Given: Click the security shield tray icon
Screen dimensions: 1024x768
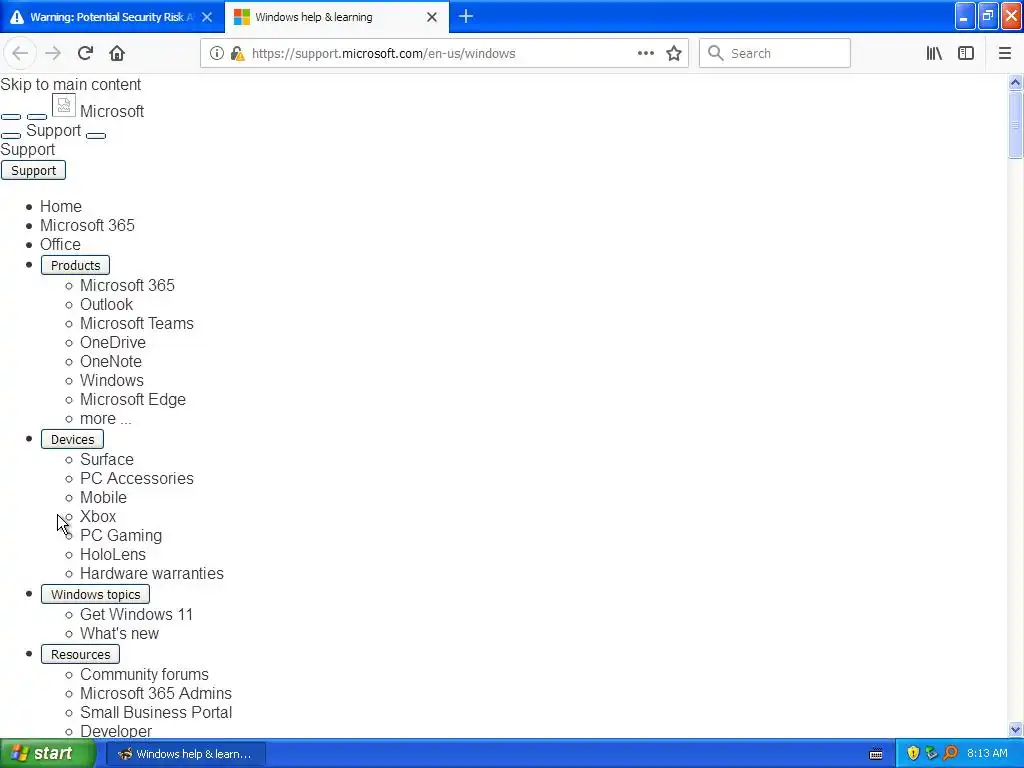Looking at the screenshot, I should coord(913,753).
